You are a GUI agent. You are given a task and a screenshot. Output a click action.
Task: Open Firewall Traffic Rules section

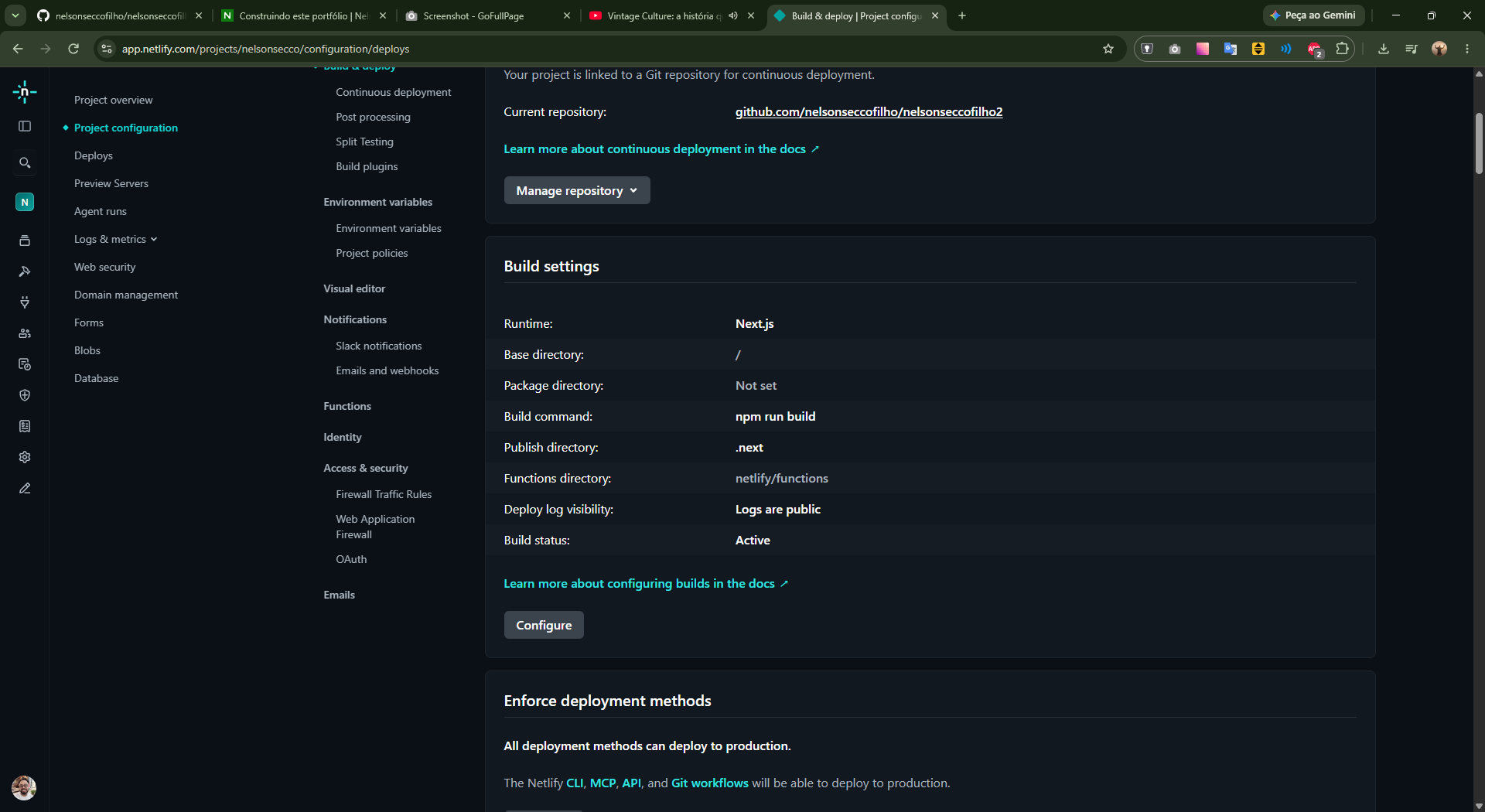tap(384, 494)
